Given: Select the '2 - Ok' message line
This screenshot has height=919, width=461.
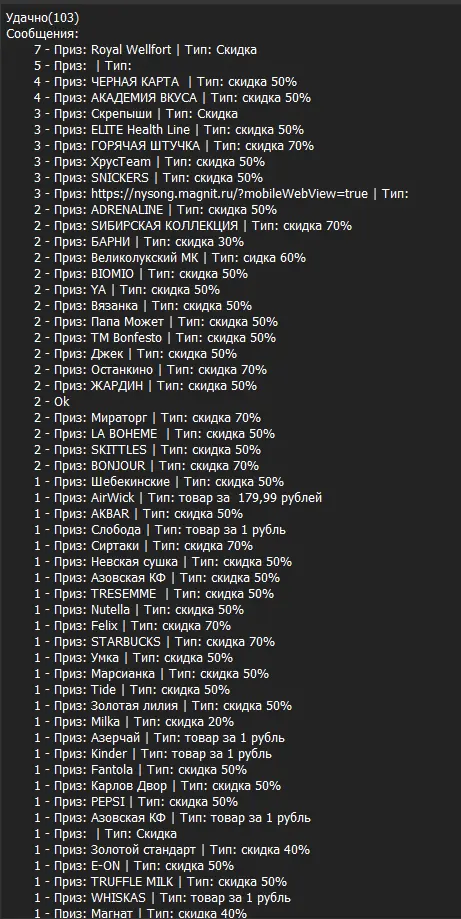Looking at the screenshot, I should pos(52,401).
